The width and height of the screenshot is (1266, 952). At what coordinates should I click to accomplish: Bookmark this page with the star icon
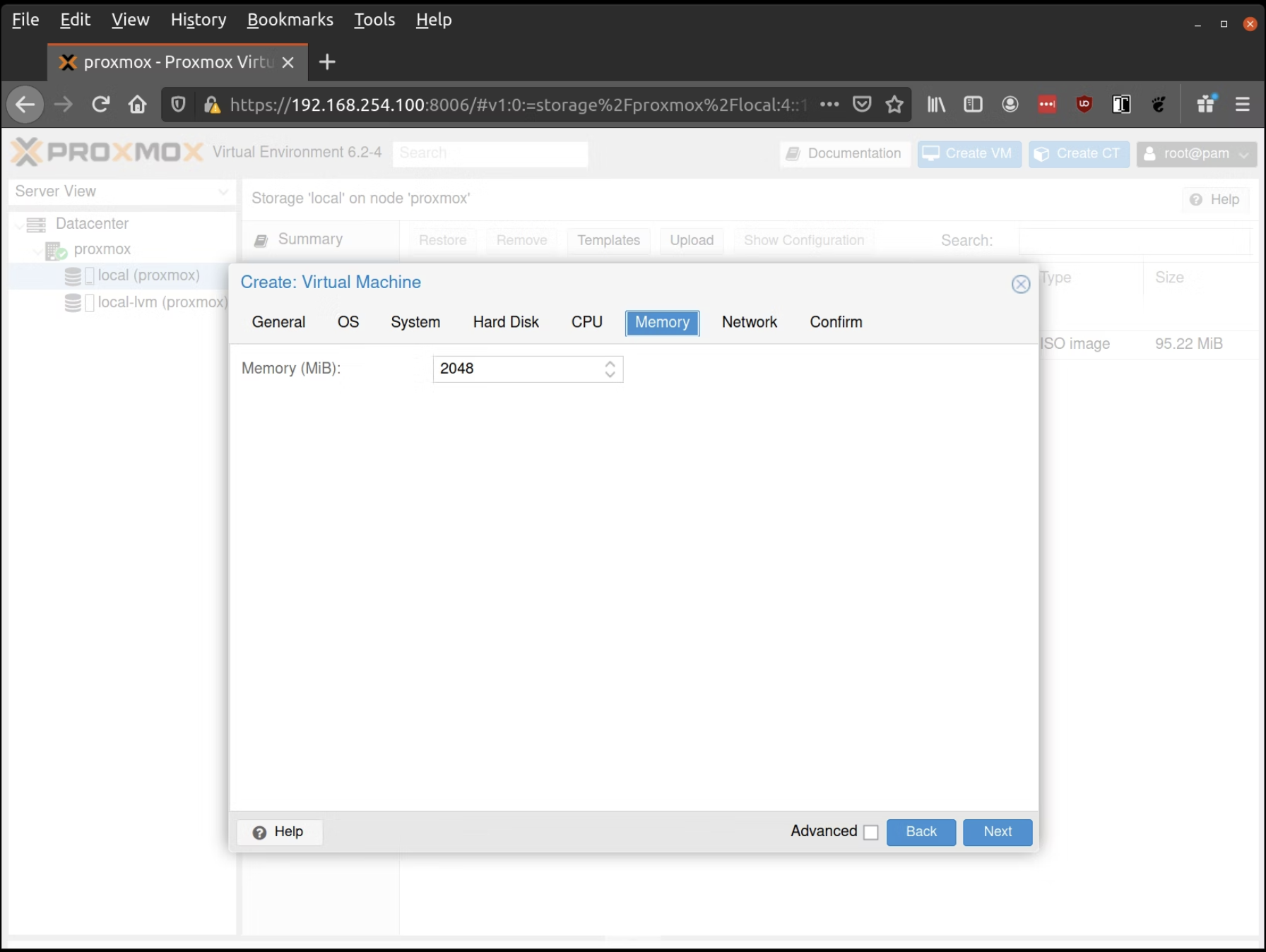(x=894, y=105)
